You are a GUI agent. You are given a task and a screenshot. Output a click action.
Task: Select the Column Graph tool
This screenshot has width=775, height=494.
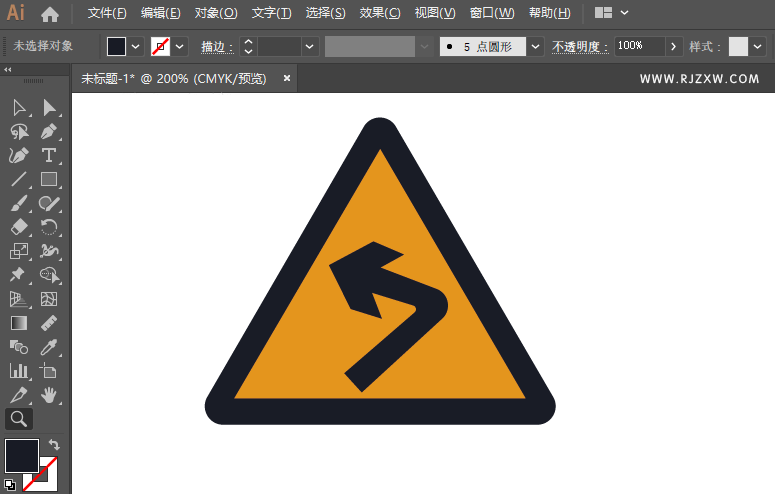point(19,371)
